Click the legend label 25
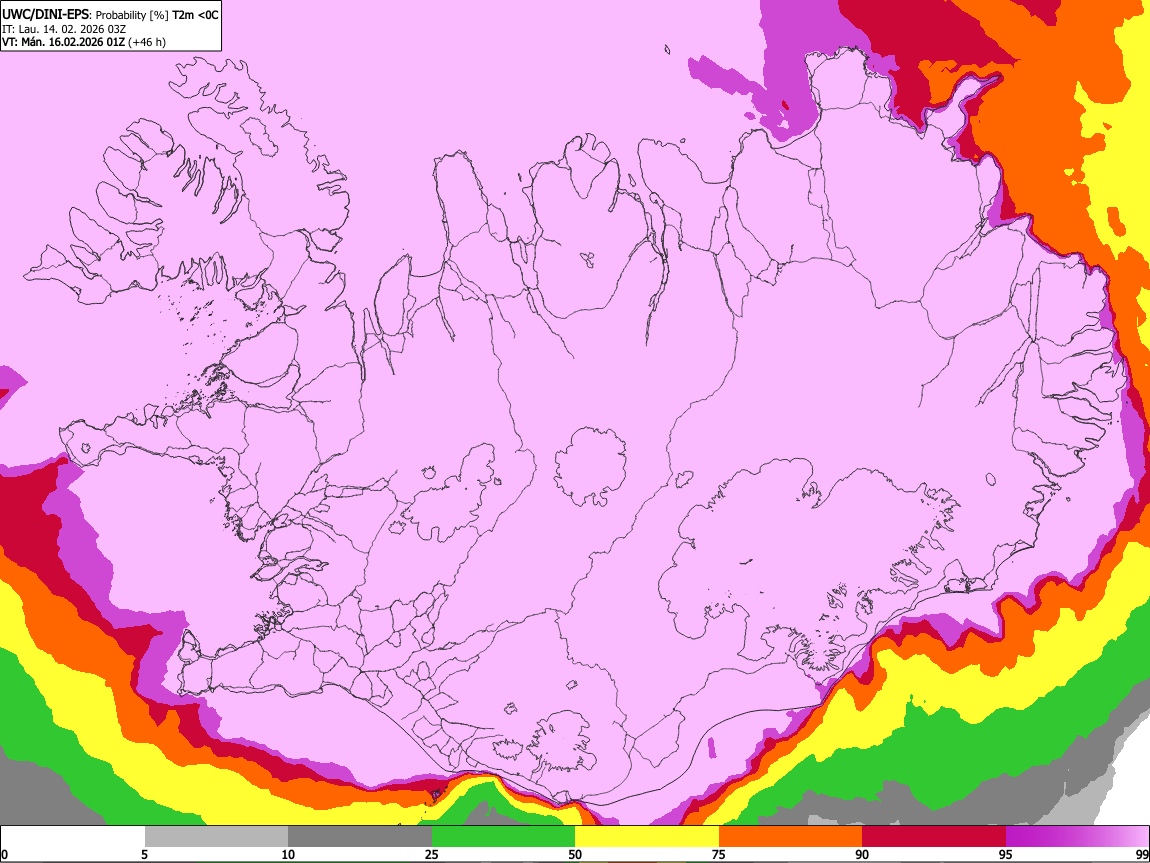The width and height of the screenshot is (1150, 863). [x=431, y=855]
